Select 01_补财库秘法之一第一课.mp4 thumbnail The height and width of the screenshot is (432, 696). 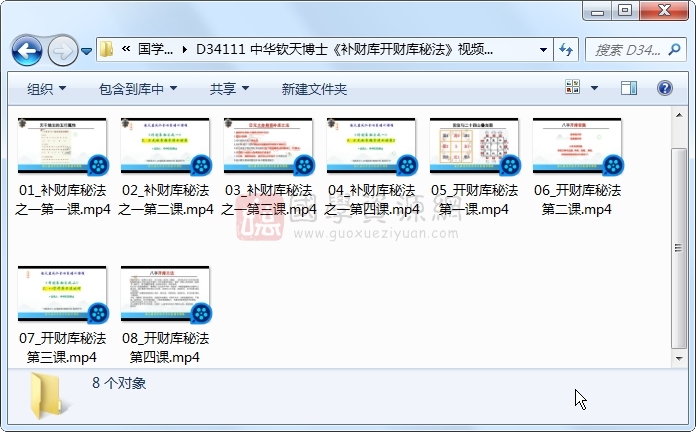[x=62, y=146]
